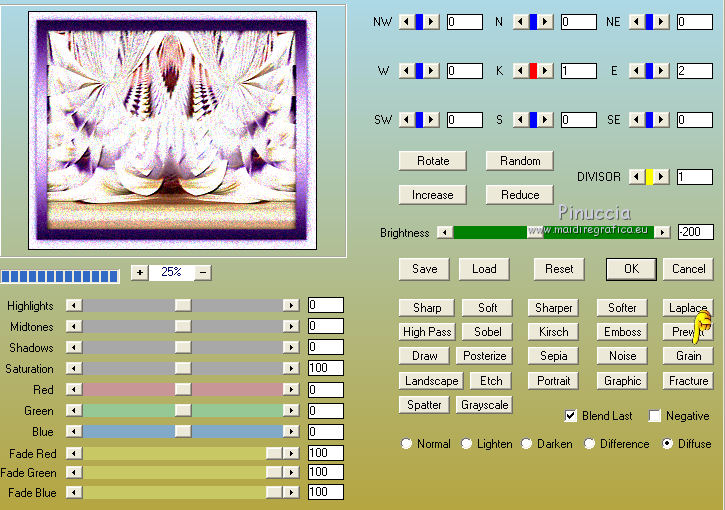Click the K value input field

[x=578, y=71]
